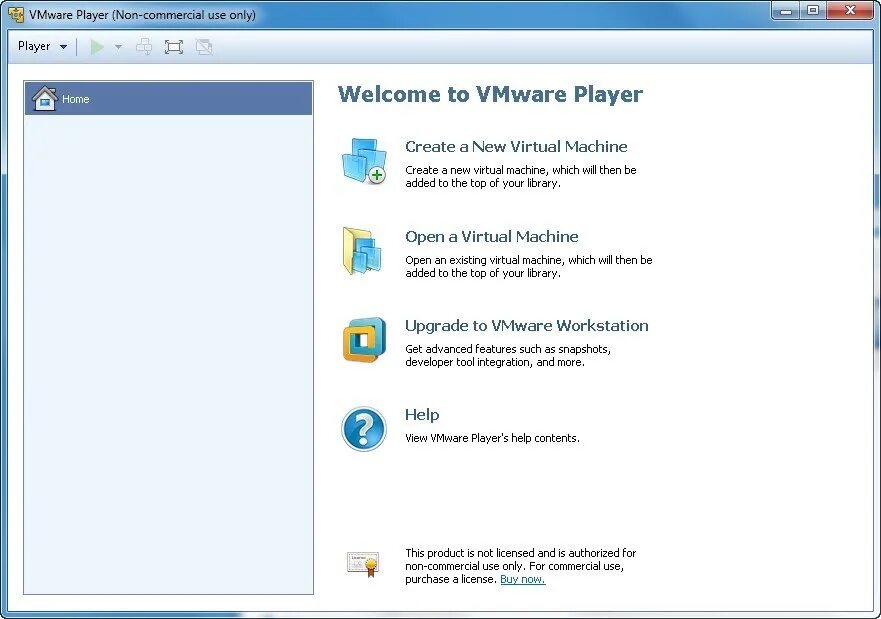Click the Send Ctrl+Alt+Del toolbar icon
This screenshot has width=881, height=619.
point(144,47)
